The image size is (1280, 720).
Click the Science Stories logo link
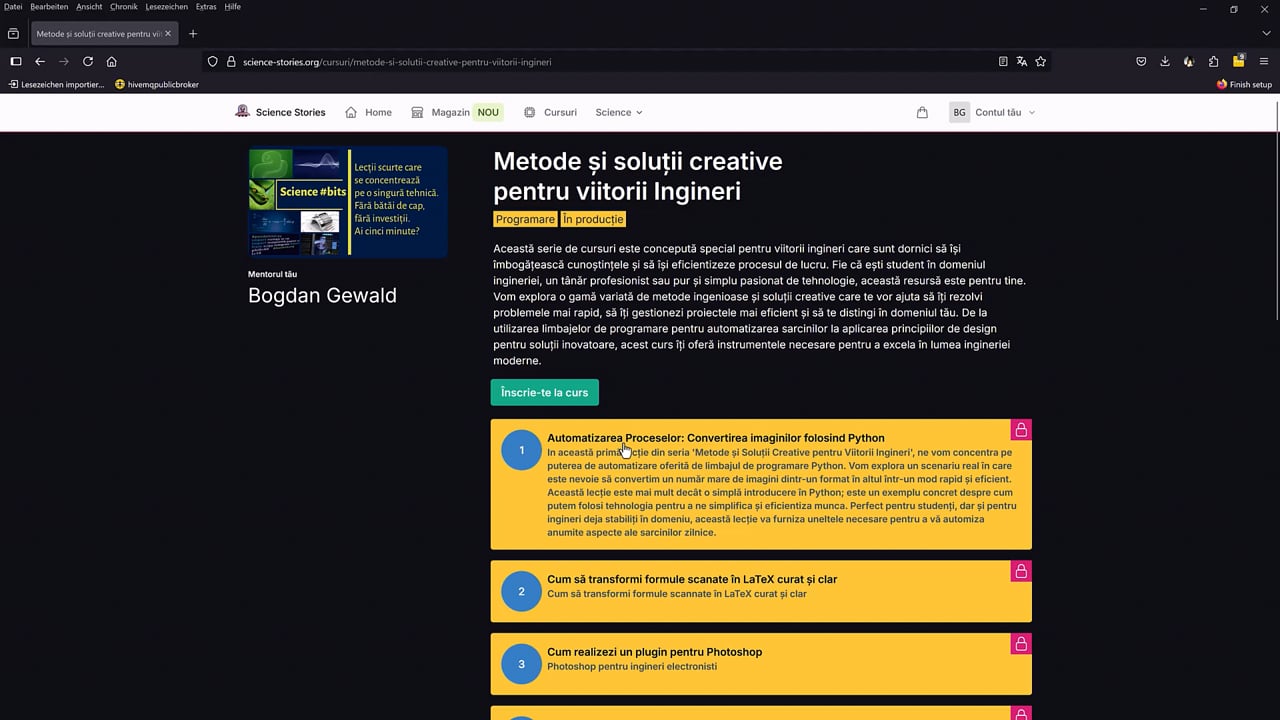tap(280, 112)
